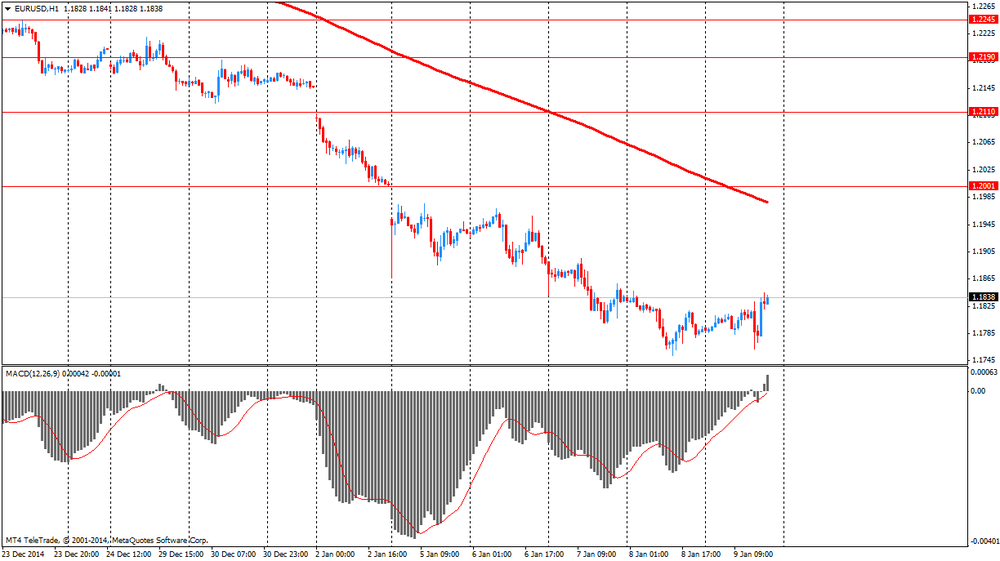Screen dimensions: 1000x561
Task: Click the 23 Dec 20:00 time label
Action: 77,554
